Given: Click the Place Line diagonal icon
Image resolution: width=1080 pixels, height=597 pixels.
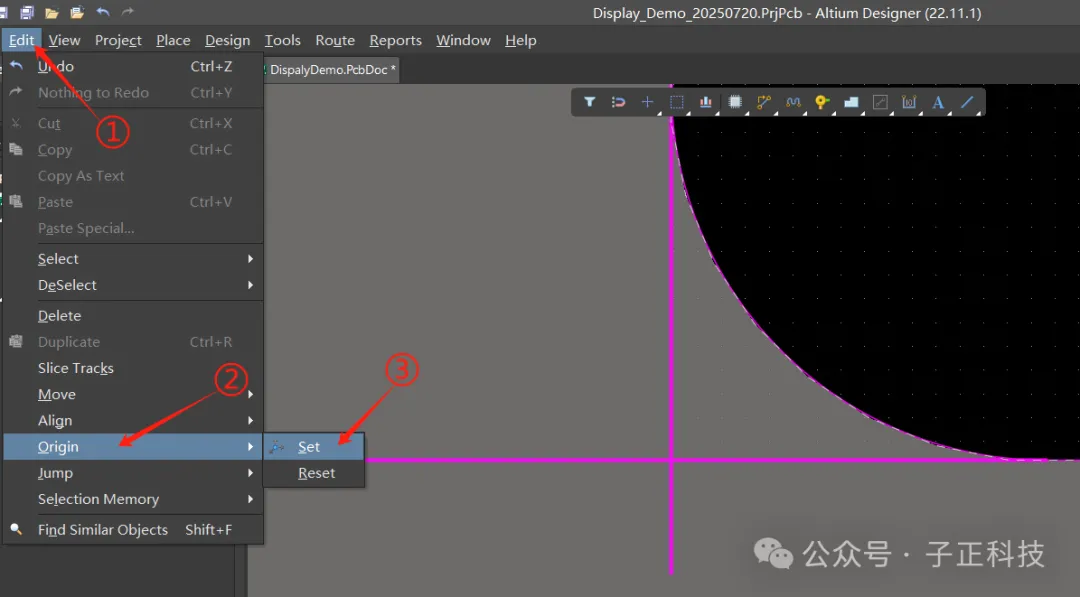Looking at the screenshot, I should click(967, 102).
